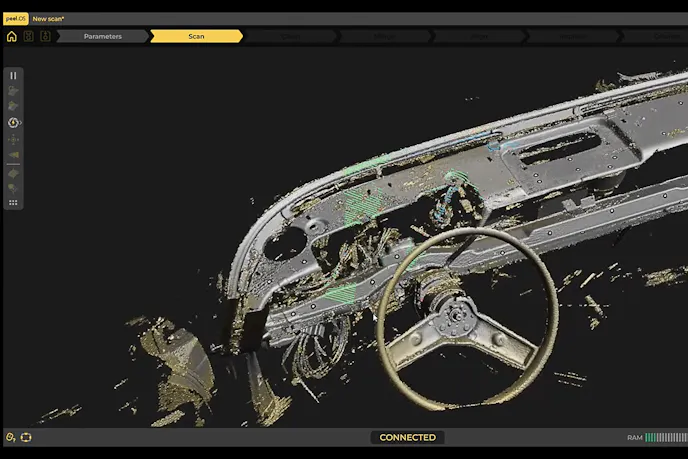Select the positioning targets tool icon
The width and height of the screenshot is (688, 459).
click(x=14, y=139)
